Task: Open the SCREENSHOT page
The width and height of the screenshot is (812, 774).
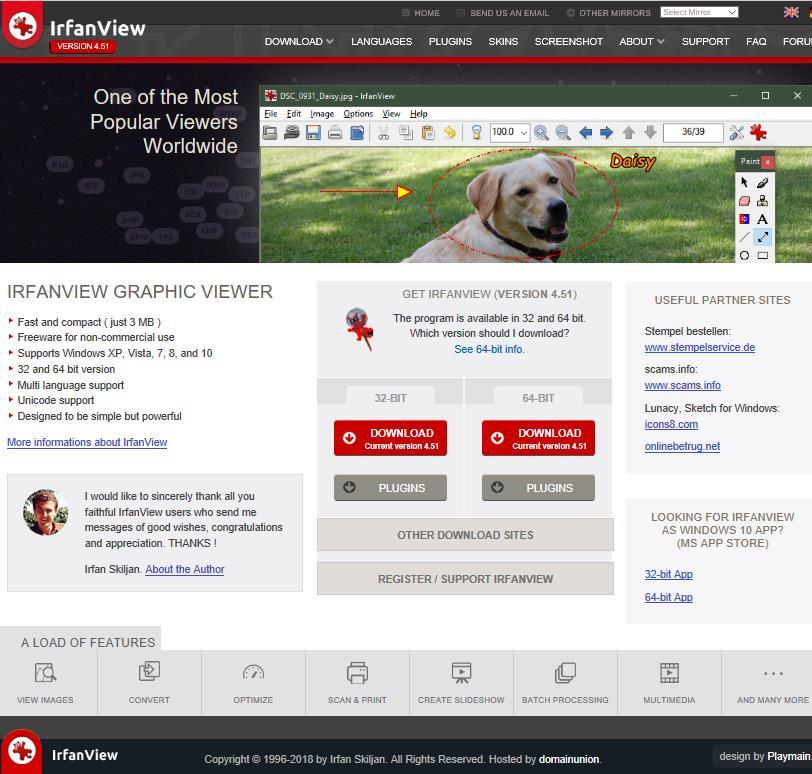Action: 569,41
